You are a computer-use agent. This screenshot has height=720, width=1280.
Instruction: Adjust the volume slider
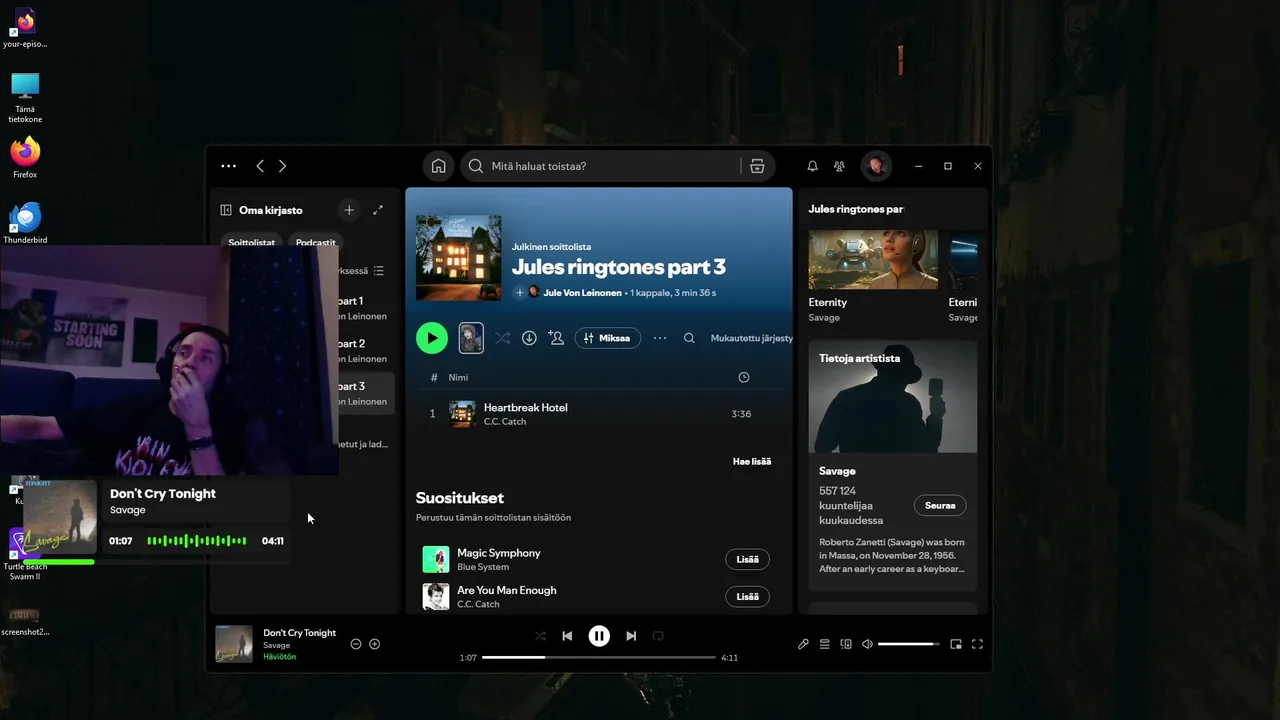click(909, 644)
